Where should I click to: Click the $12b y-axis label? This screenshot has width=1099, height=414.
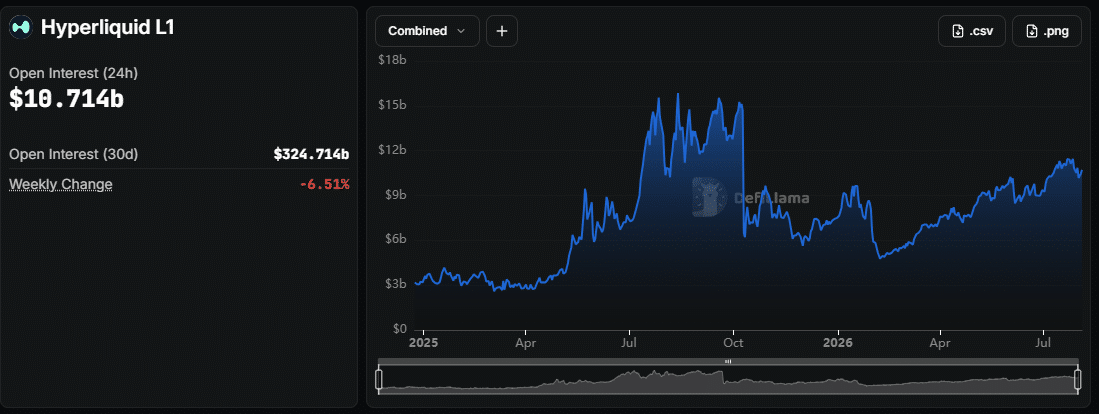point(392,150)
